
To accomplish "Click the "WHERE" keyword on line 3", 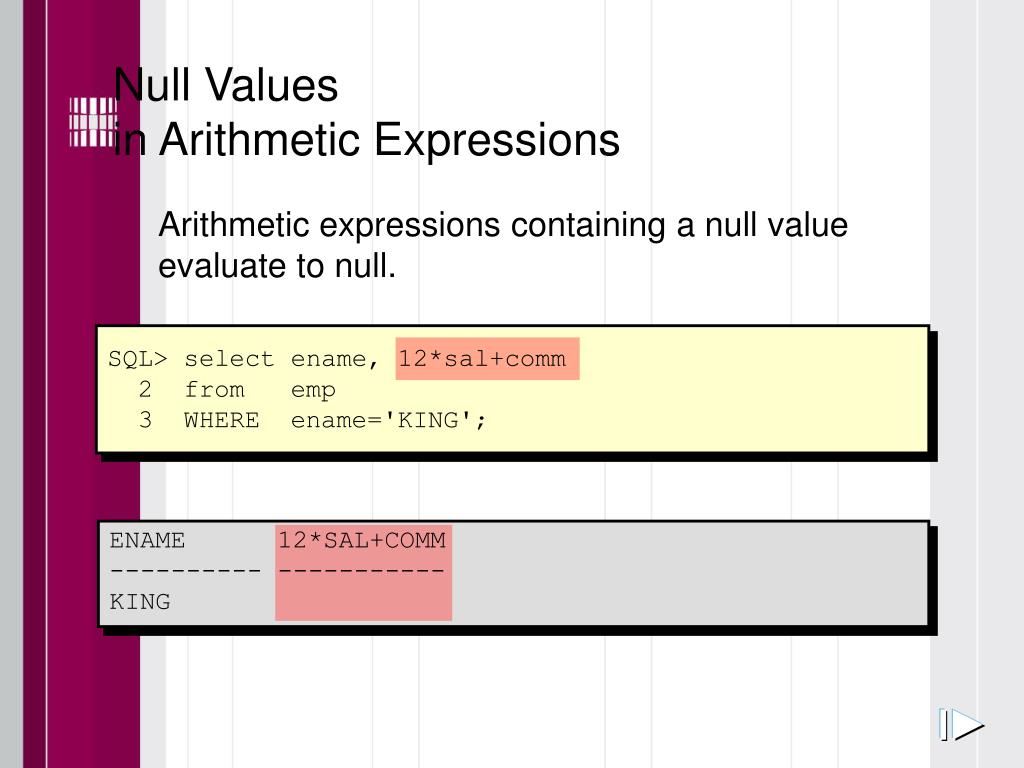I will tap(221, 420).
